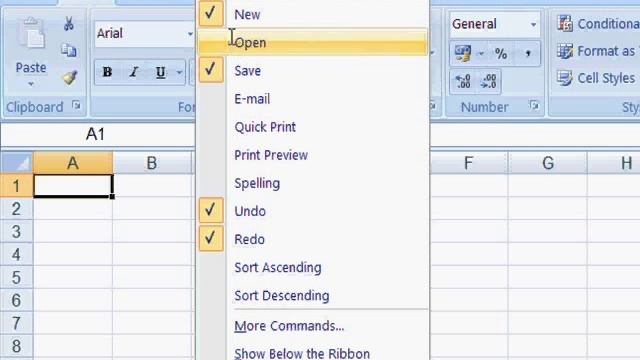Select row 5 header
640x360 pixels.
click(x=16, y=278)
